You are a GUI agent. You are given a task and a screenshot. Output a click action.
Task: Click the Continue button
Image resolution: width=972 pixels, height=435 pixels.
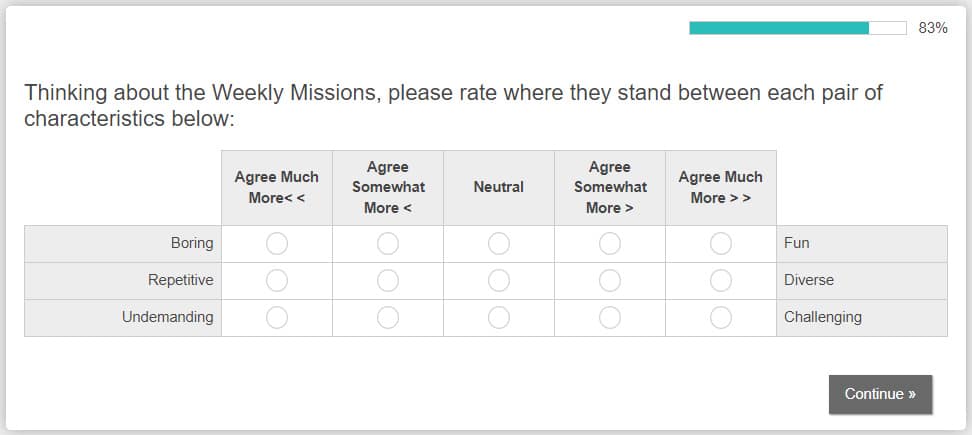tap(880, 394)
